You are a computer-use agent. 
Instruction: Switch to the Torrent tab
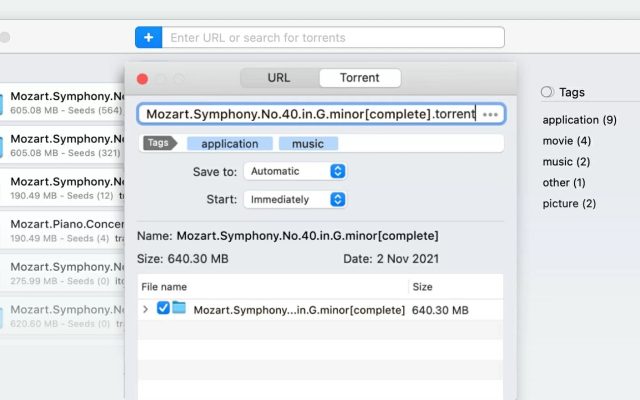point(360,78)
